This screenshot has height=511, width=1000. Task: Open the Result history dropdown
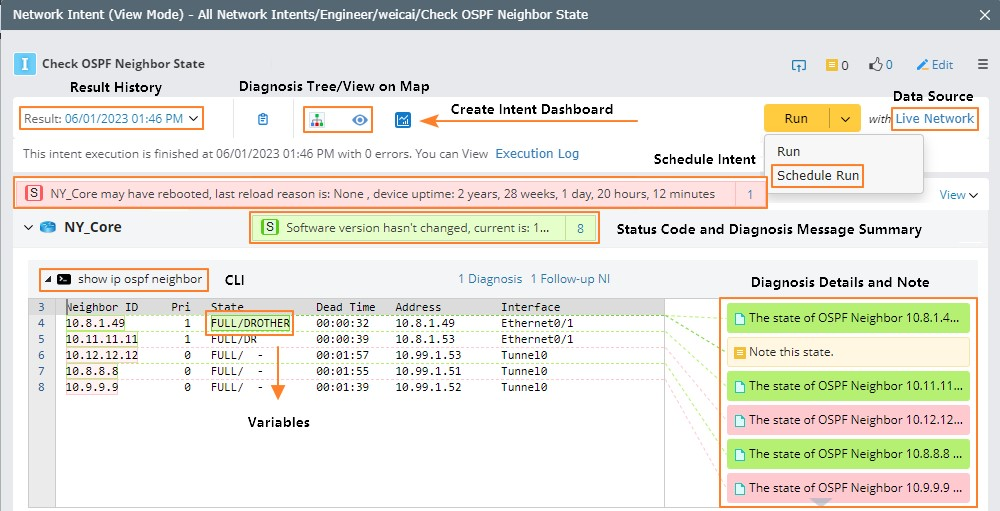coord(111,119)
